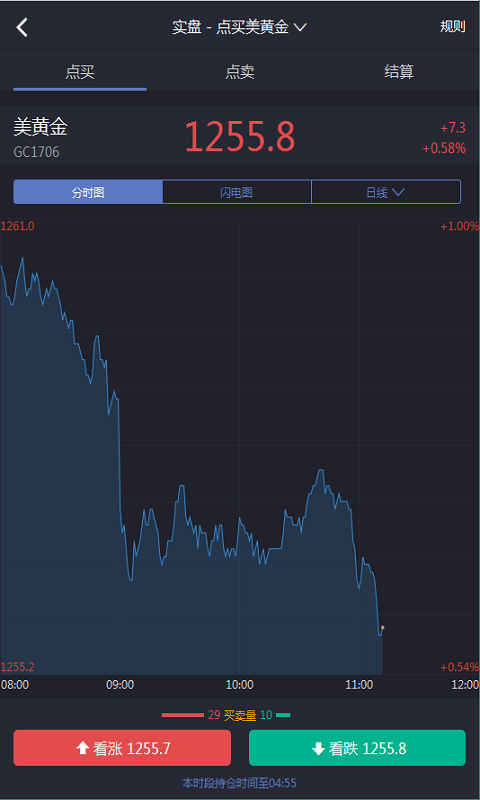480x800 pixels.
Task: Go back using the left arrow icon
Action: pyautogui.click(x=22, y=27)
